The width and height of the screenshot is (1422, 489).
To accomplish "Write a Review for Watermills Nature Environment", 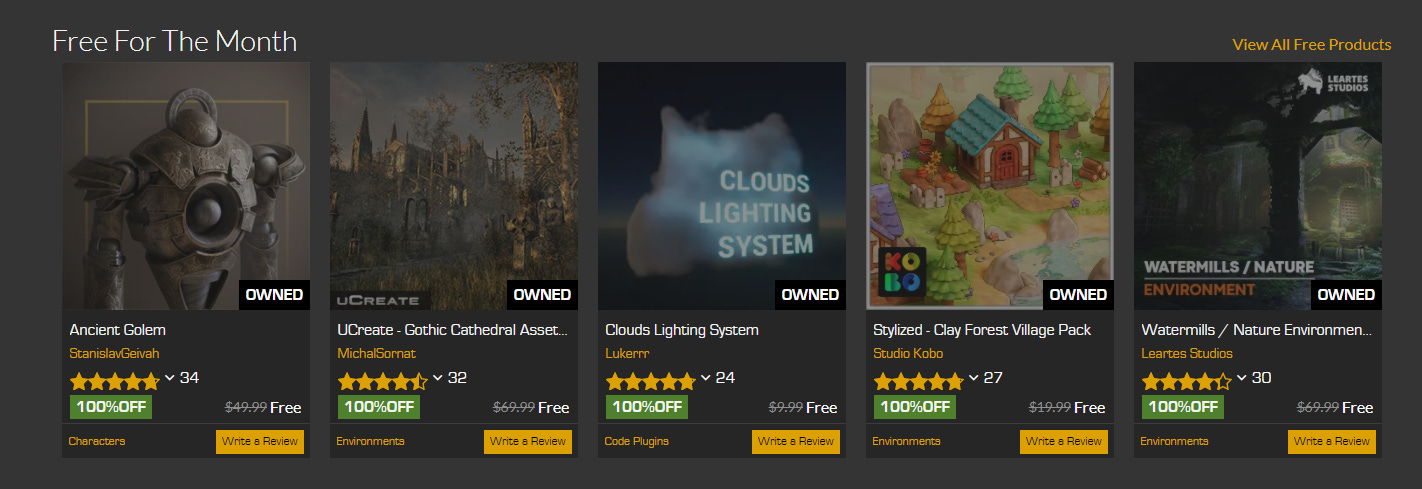I will coord(1332,441).
